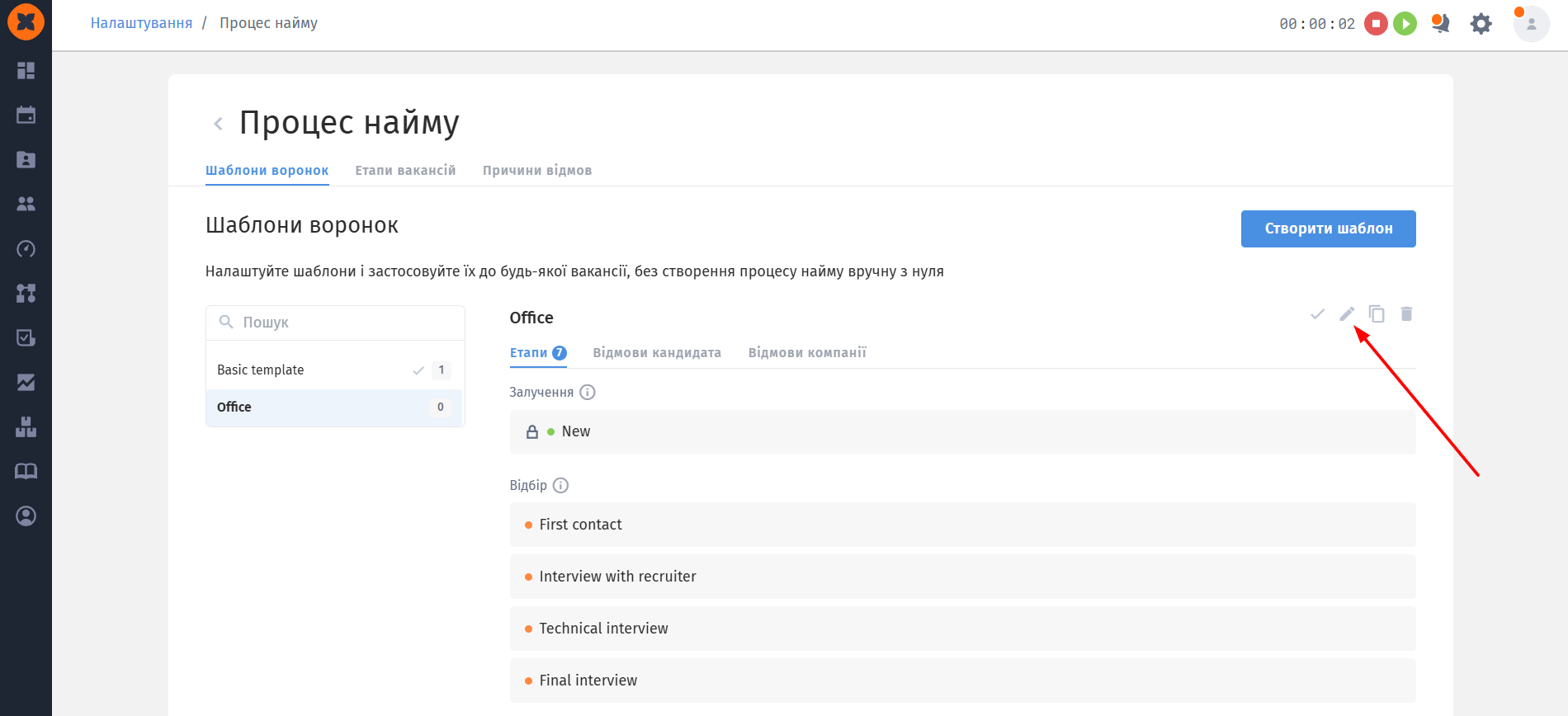Screen dimensions: 1568x716
Task: Open the dashboard grid icon in sidebar
Action: coord(26,70)
